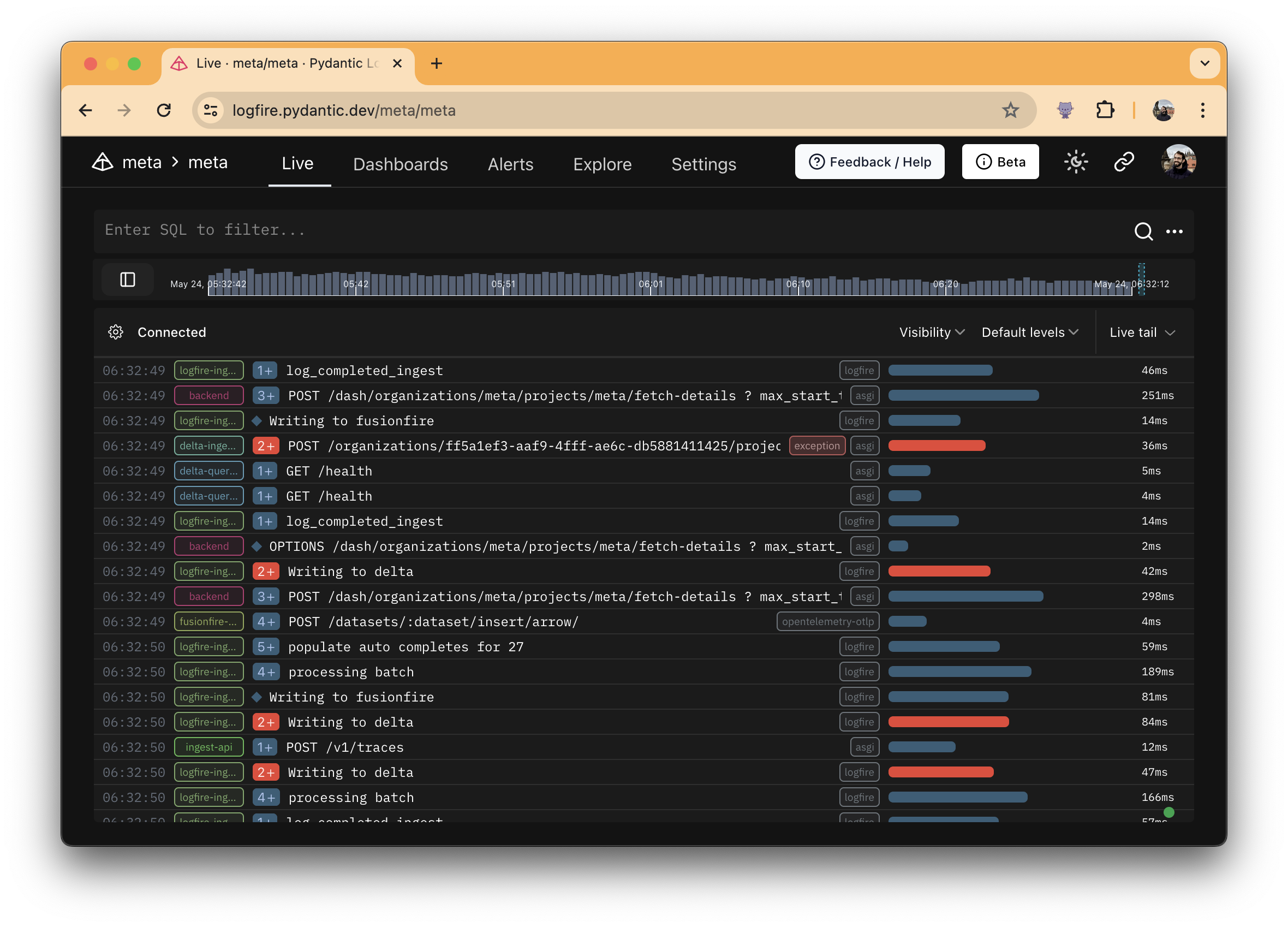Click the 06:01 marker on timeline histogram
Screen dimensions: 1288x927
pyautogui.click(x=650, y=284)
